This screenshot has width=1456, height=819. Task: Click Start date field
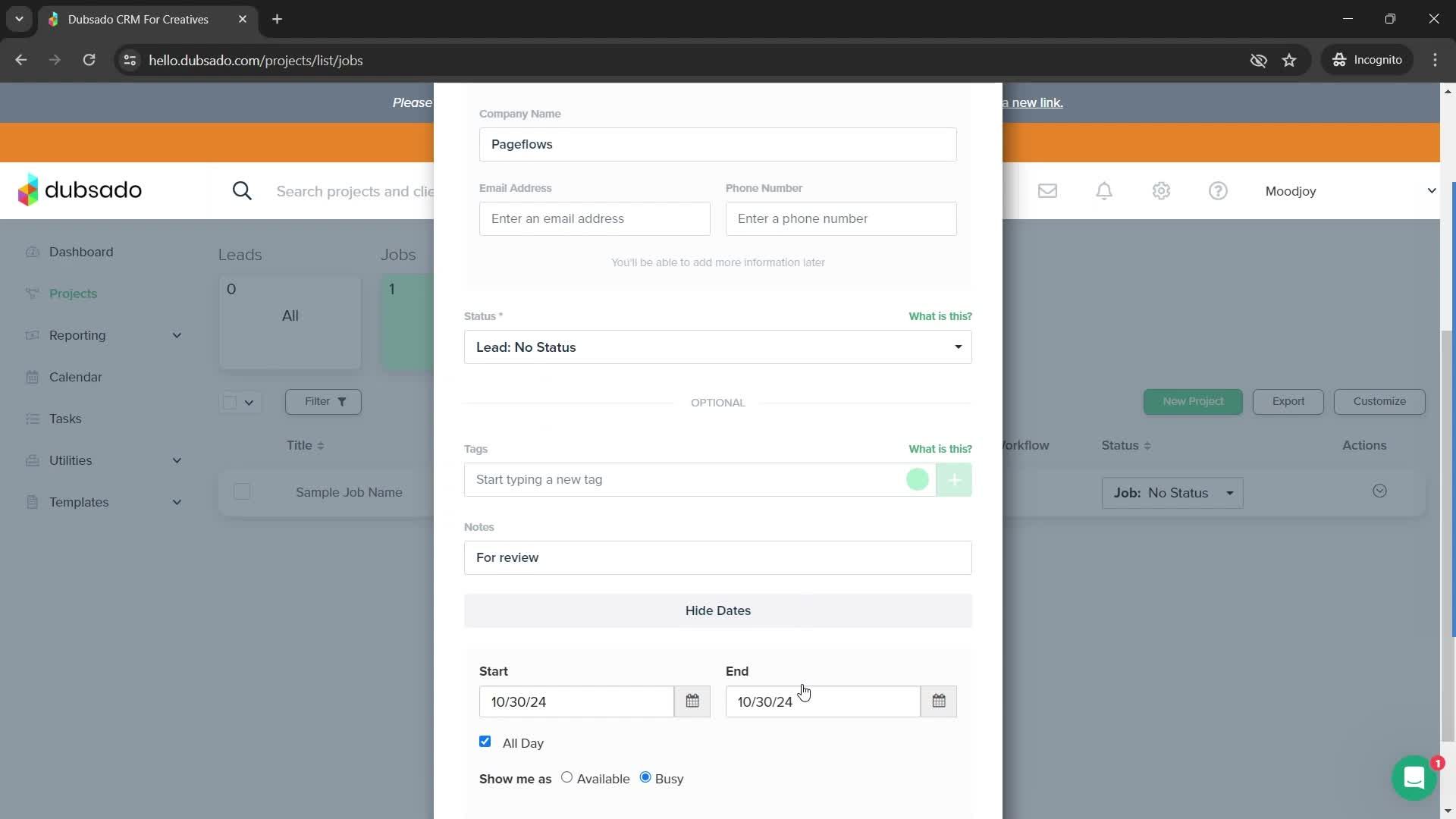point(576,701)
